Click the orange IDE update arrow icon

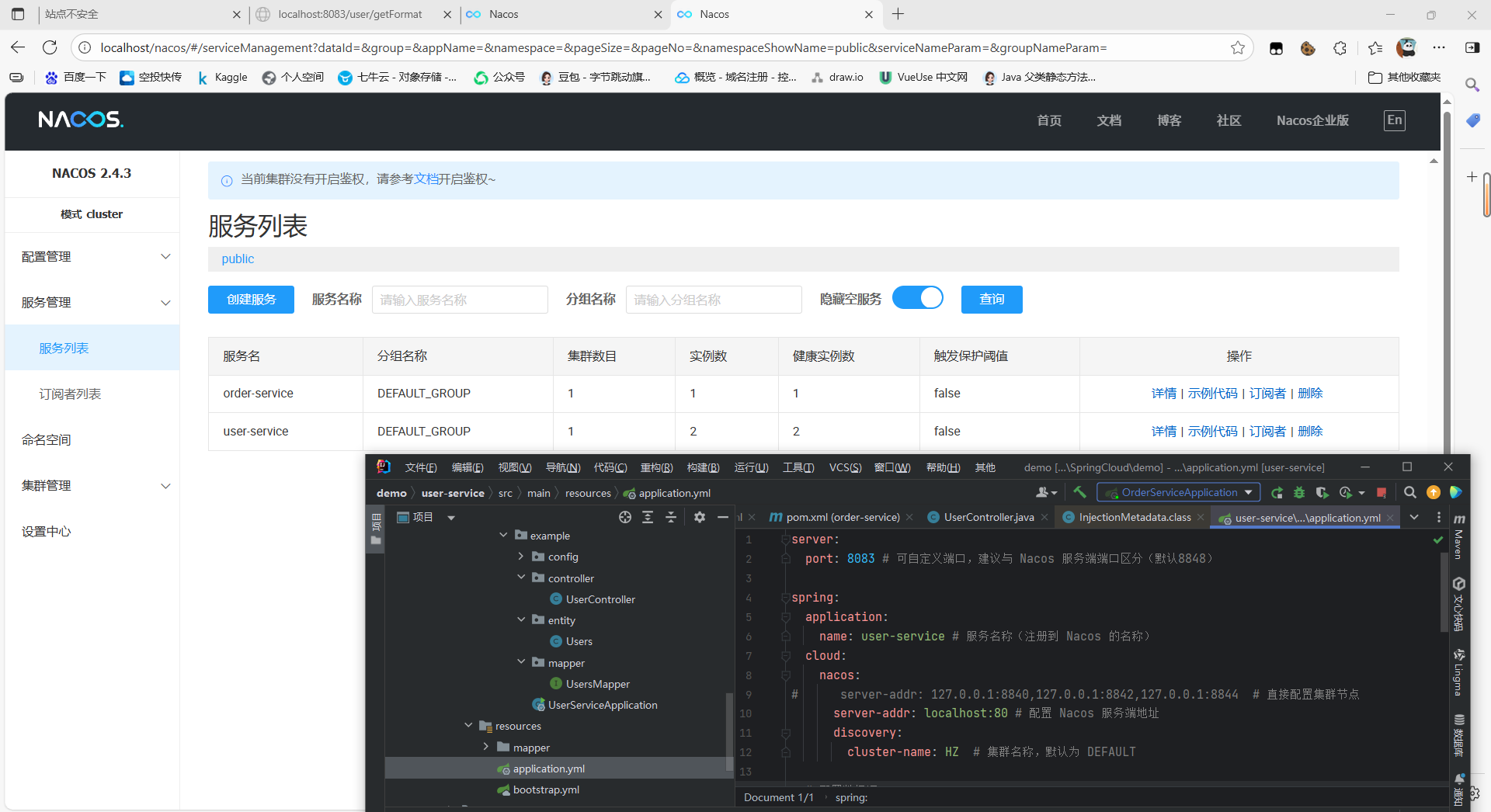coord(1434,492)
